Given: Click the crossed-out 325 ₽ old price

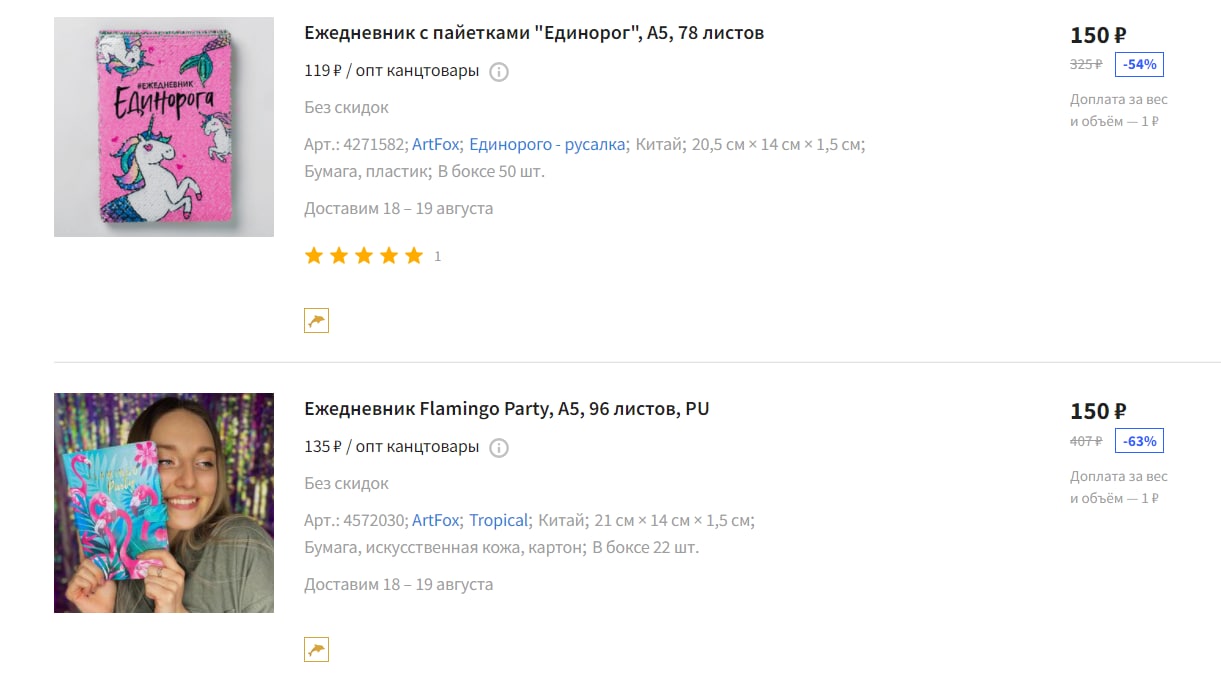Looking at the screenshot, I should (1086, 64).
